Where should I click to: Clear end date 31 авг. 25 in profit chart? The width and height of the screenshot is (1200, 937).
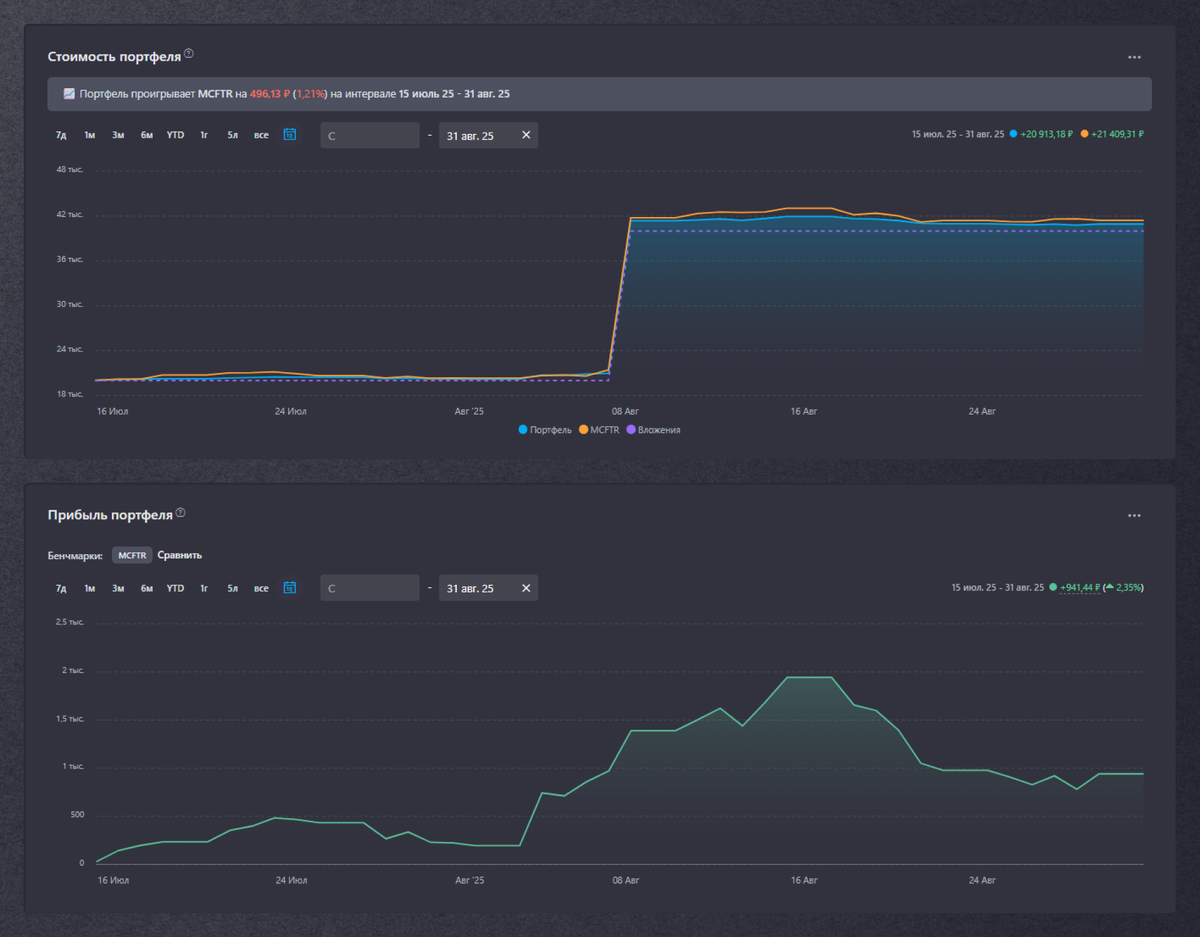click(526, 588)
